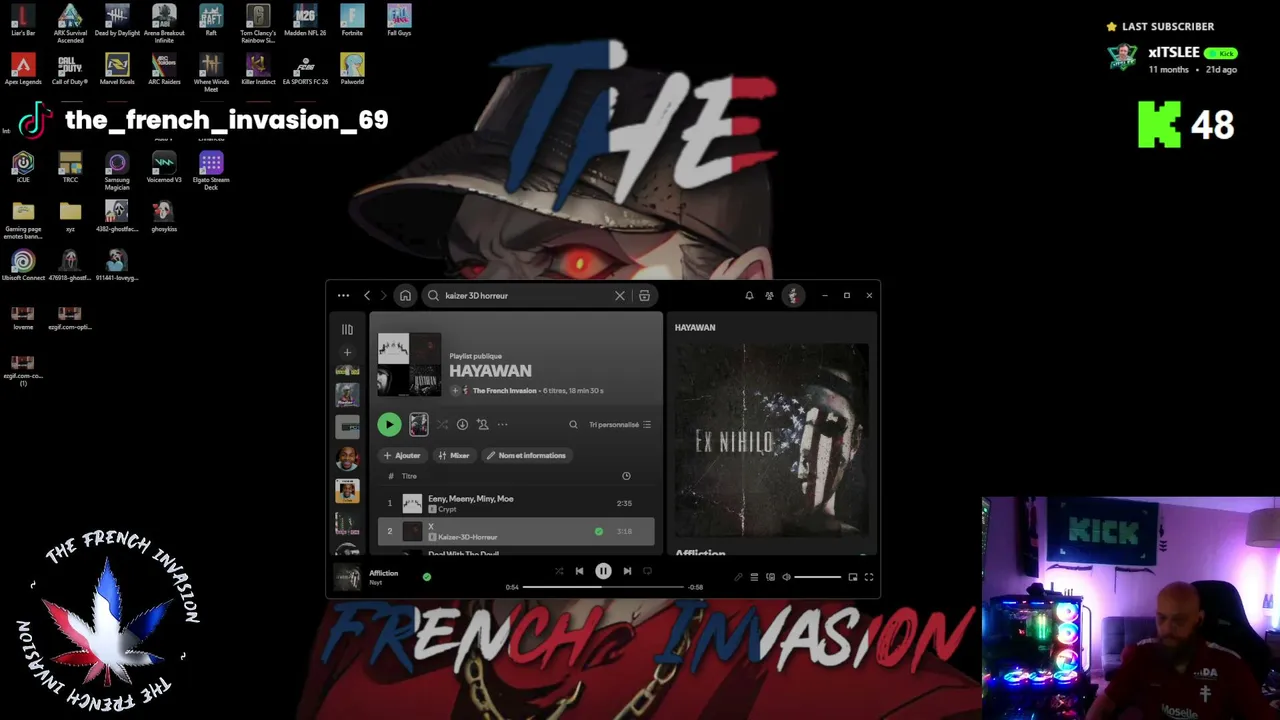The width and height of the screenshot is (1280, 720).
Task: Toggle shuffle for the HAYAWAN playlist
Action: click(x=442, y=425)
